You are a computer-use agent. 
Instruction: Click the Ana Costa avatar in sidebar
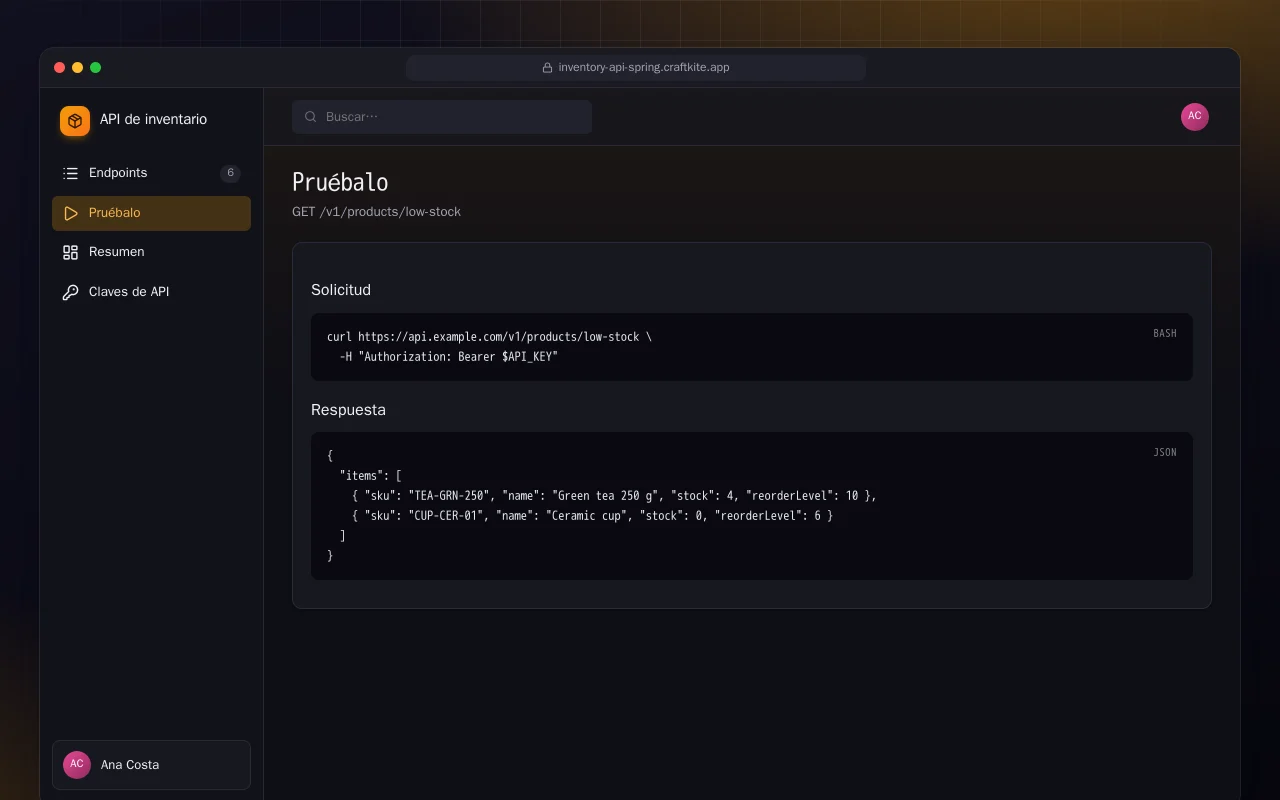[77, 765]
